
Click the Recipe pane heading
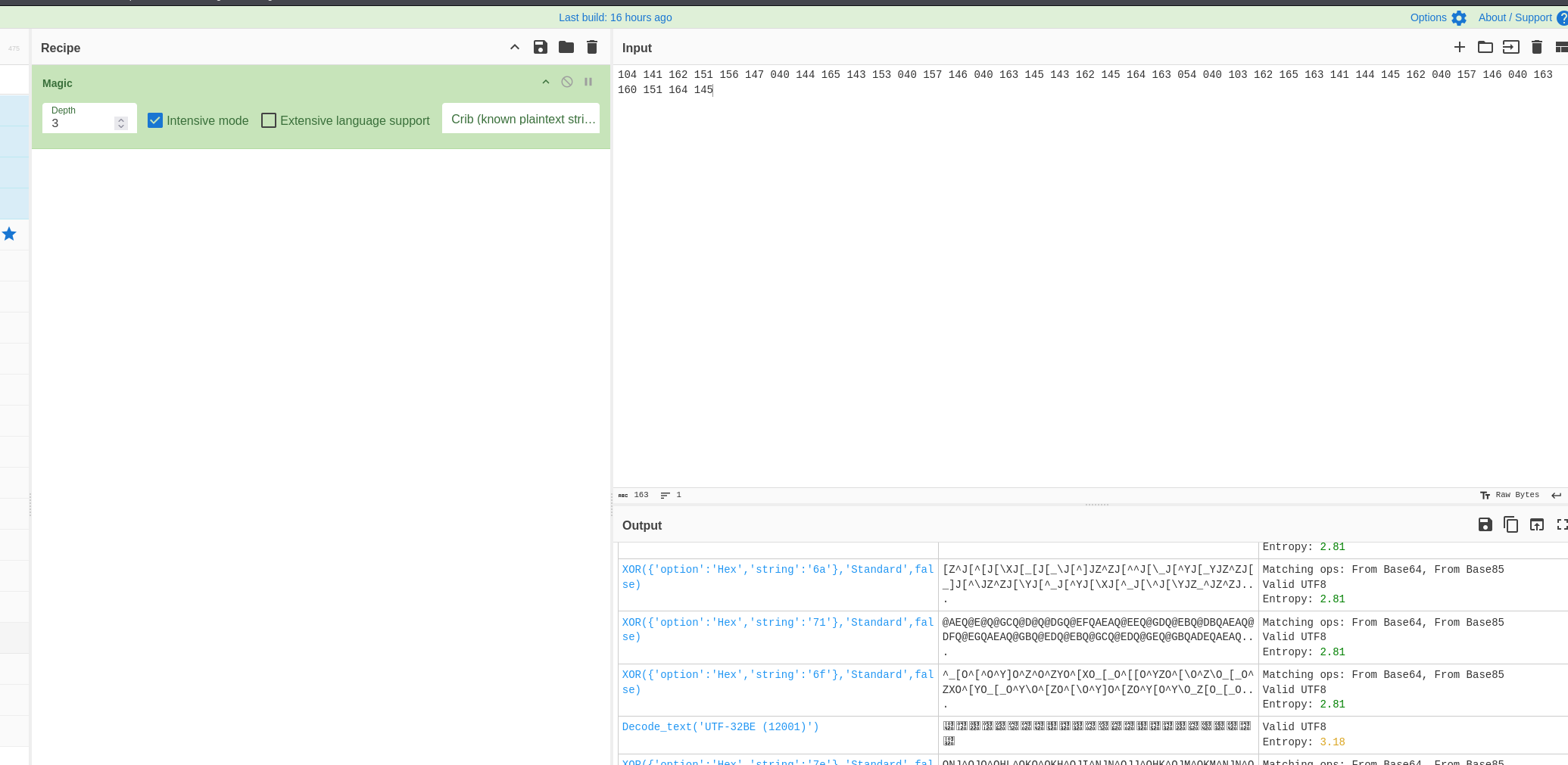[x=61, y=48]
